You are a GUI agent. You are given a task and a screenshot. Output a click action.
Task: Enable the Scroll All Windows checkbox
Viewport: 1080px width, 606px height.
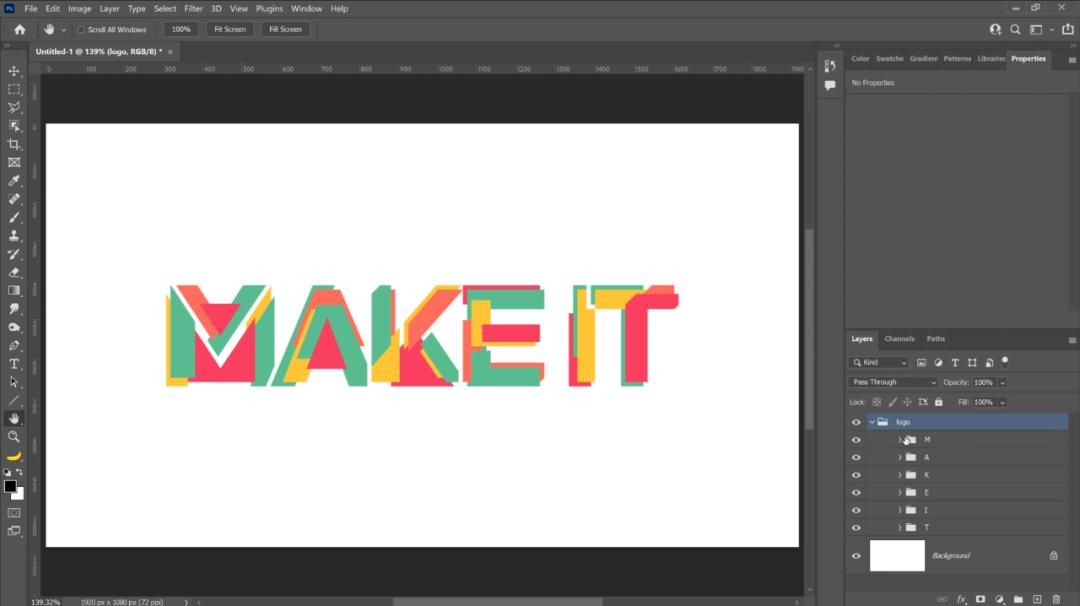(x=81, y=30)
